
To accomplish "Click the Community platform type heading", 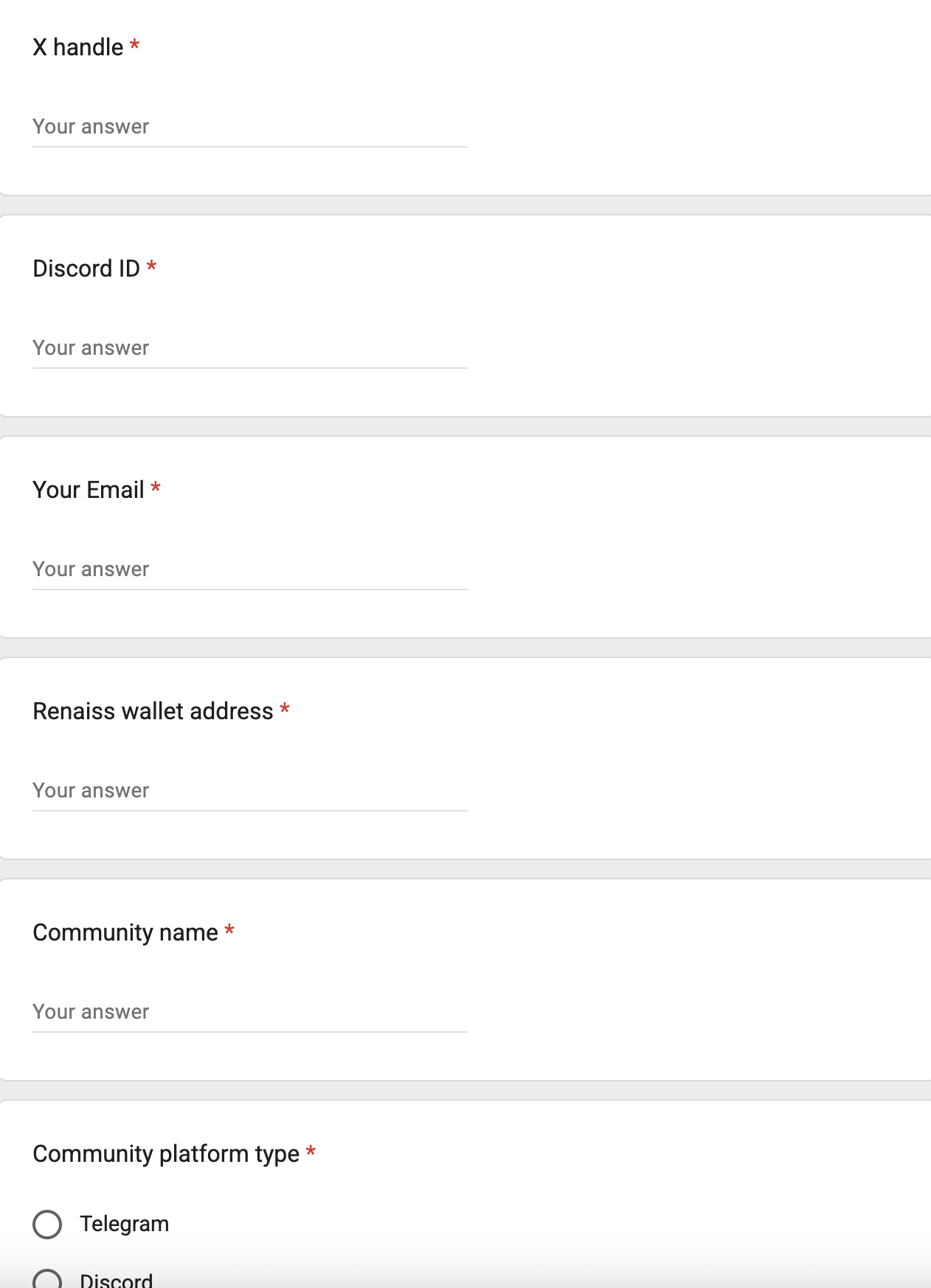I will tap(166, 1154).
